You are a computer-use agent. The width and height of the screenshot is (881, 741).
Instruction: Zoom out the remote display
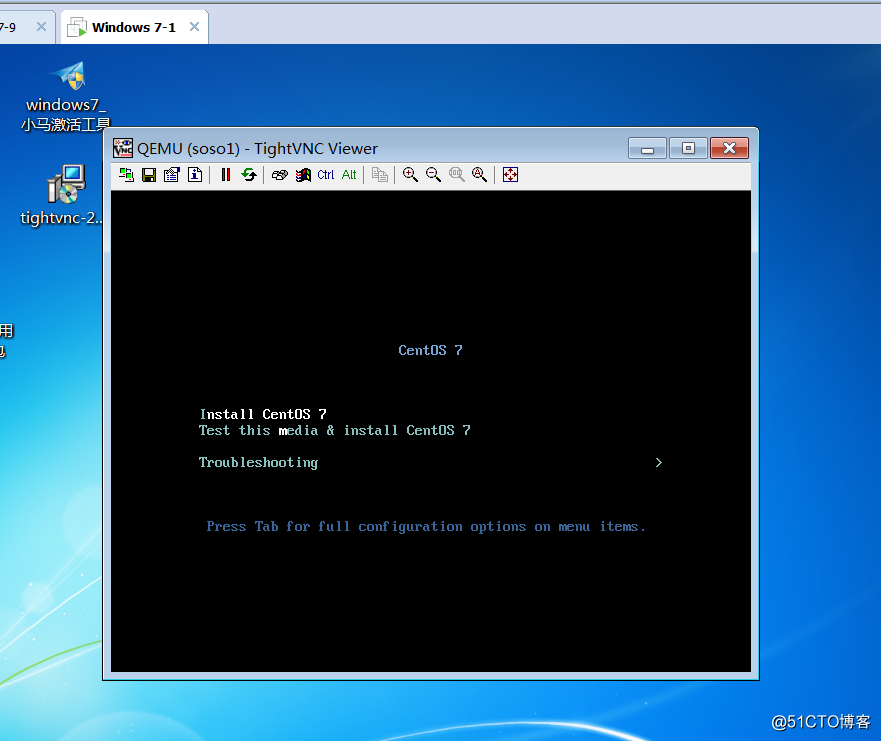point(433,175)
